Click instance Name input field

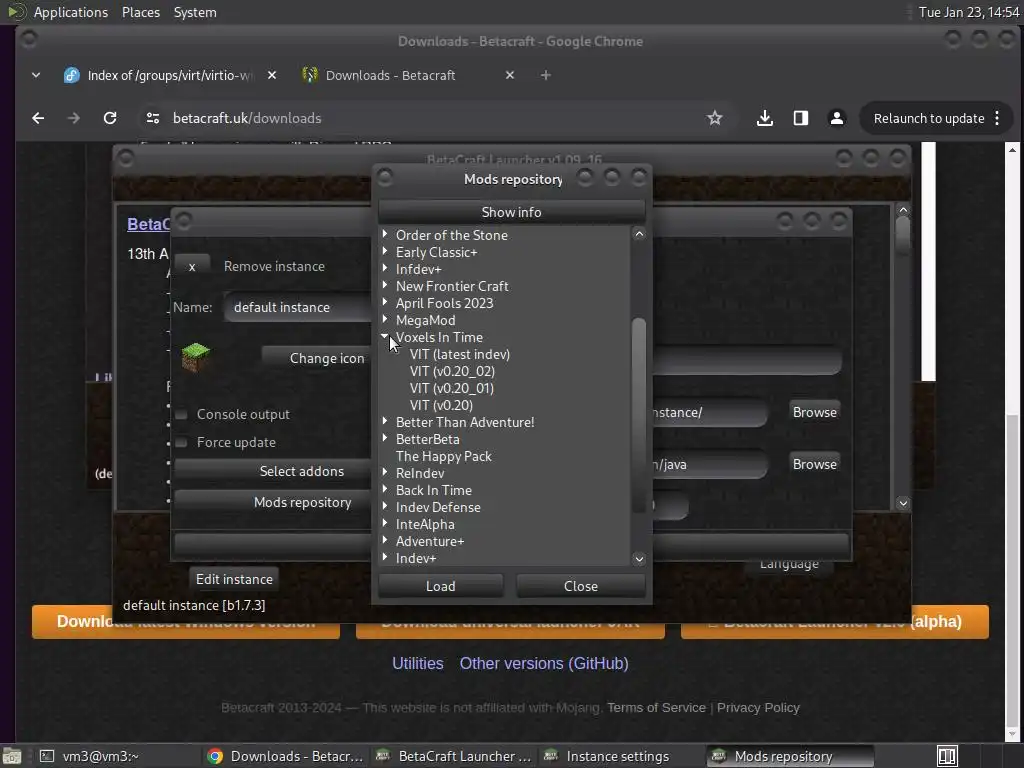[297, 308]
